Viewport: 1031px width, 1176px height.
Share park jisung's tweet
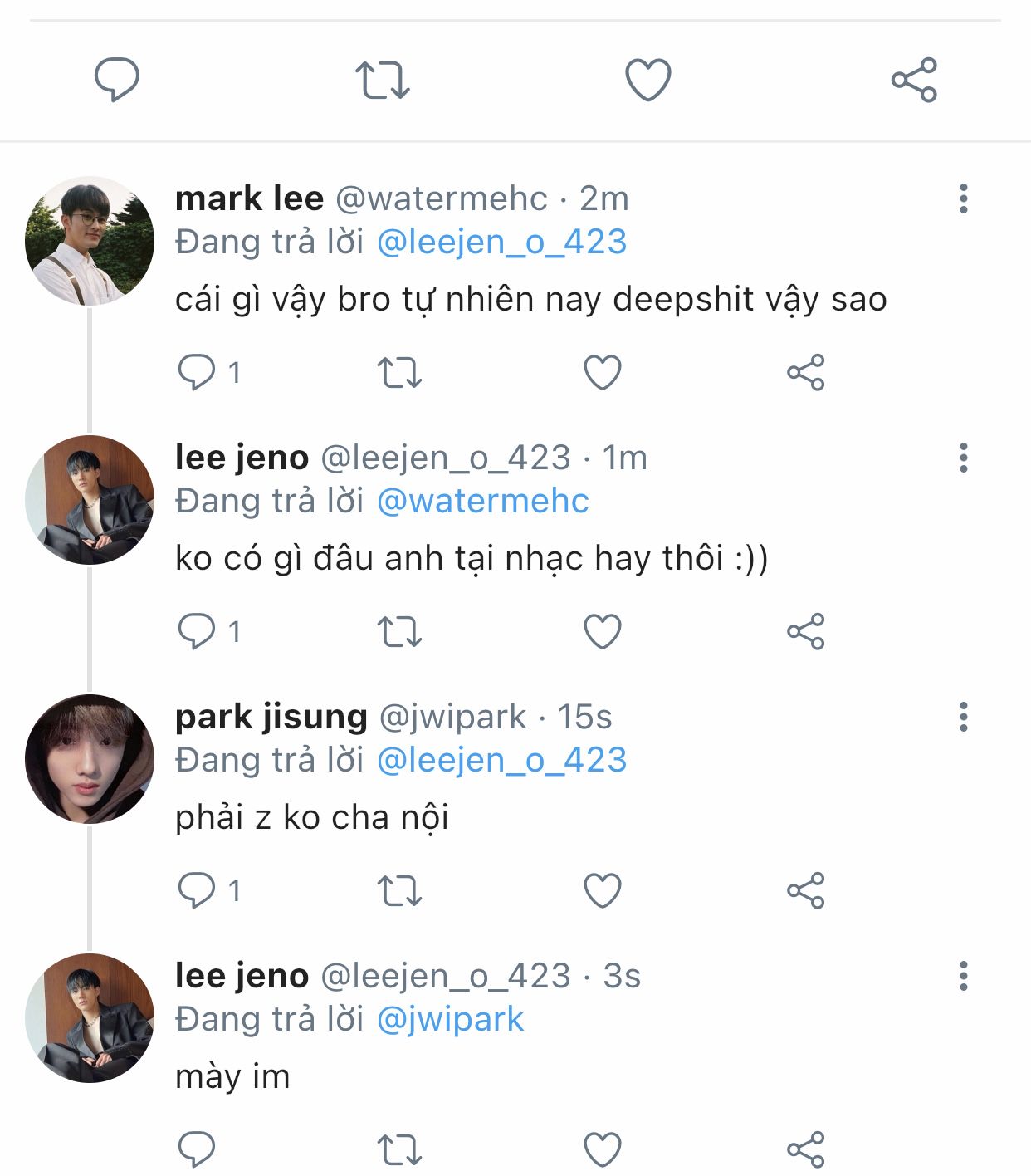tap(805, 890)
